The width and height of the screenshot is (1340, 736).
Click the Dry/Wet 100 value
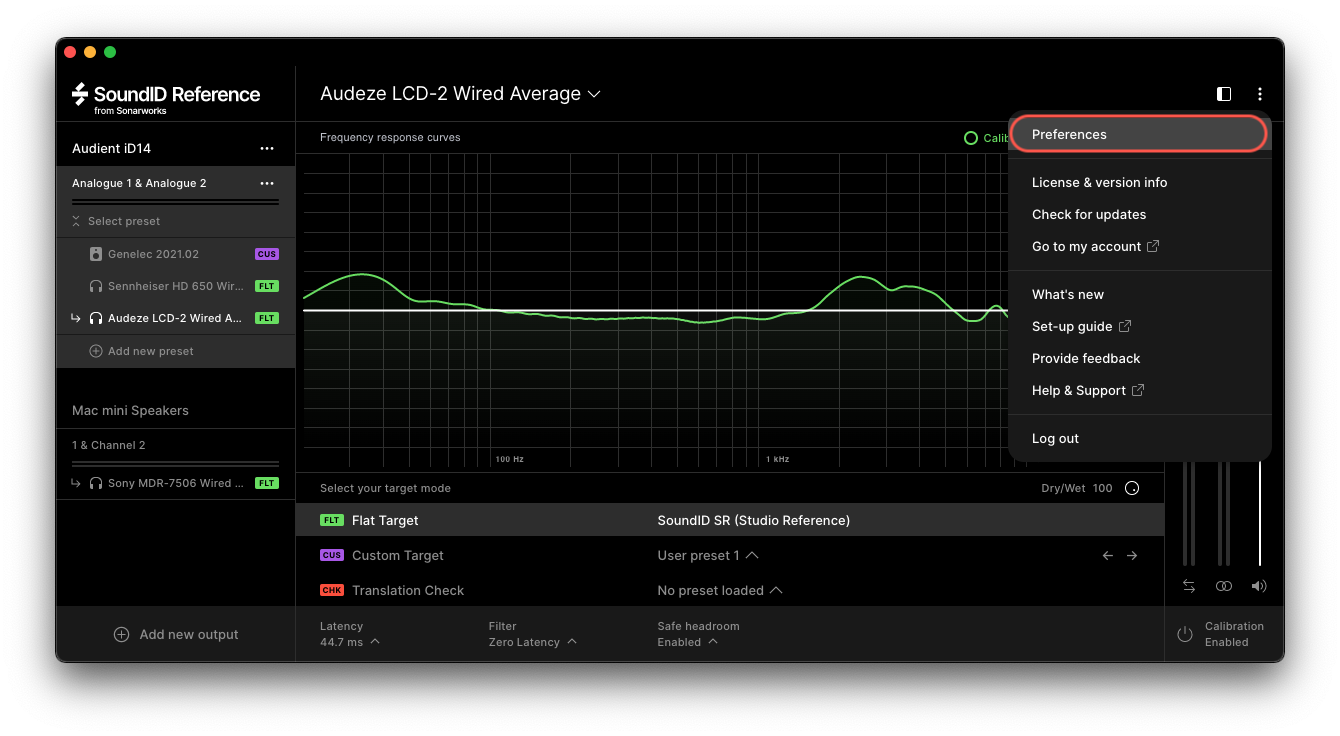tap(1102, 488)
